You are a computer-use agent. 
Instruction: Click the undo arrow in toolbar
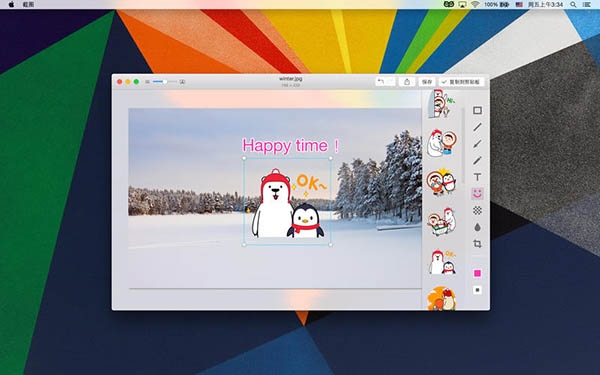(381, 82)
